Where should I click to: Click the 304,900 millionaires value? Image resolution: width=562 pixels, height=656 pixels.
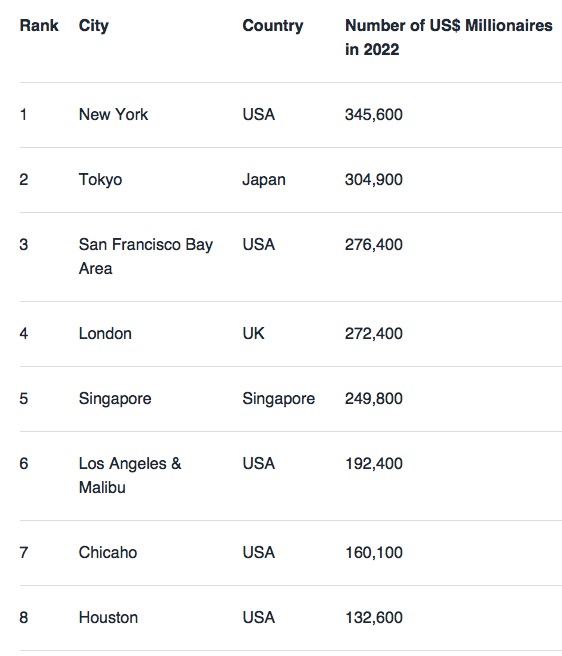(374, 180)
